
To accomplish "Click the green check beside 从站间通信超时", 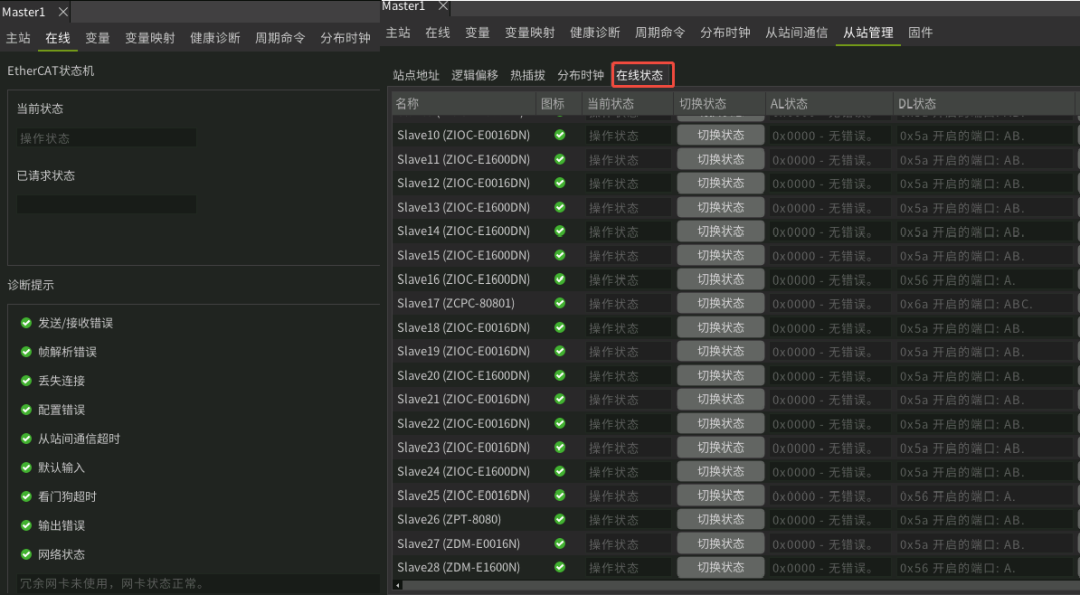I will click(26, 439).
